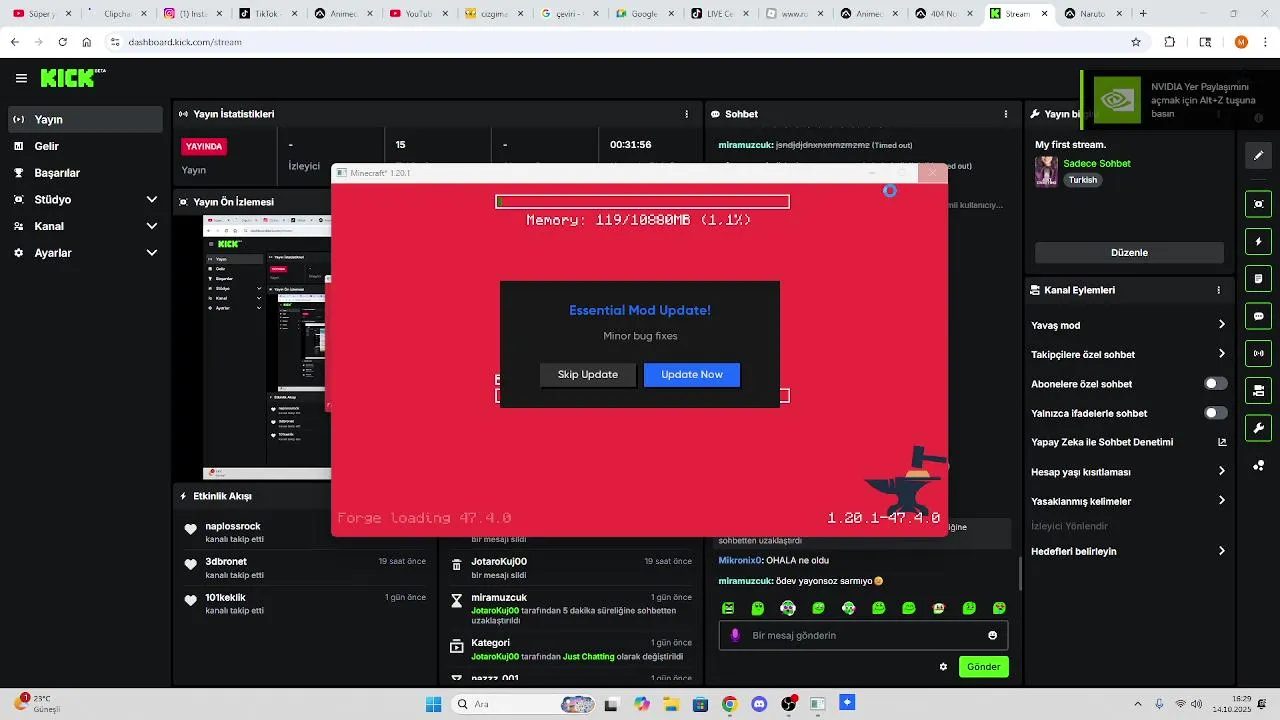Click follower 101kekiik in activity feed
The height and width of the screenshot is (720, 1280).
[225, 597]
